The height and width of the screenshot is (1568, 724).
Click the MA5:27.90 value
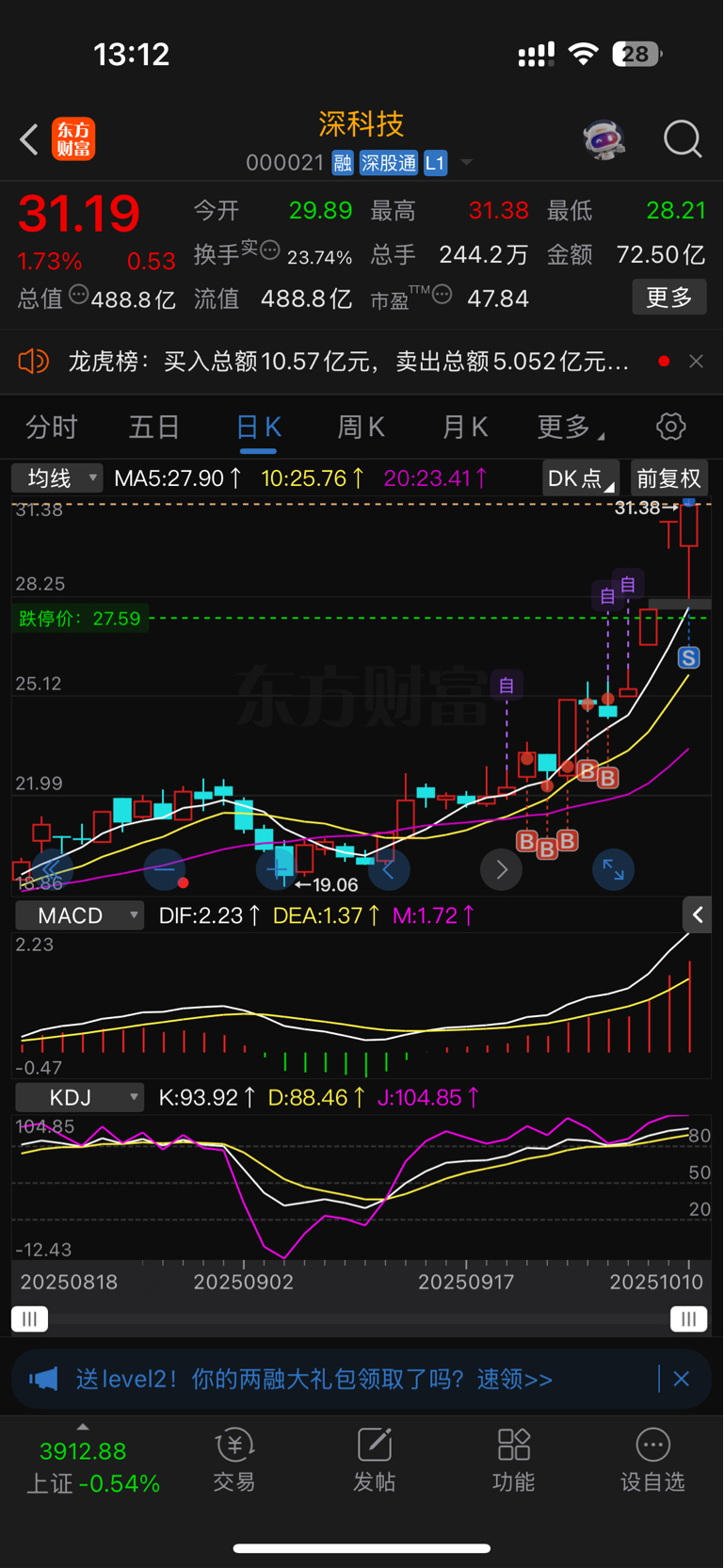(178, 478)
